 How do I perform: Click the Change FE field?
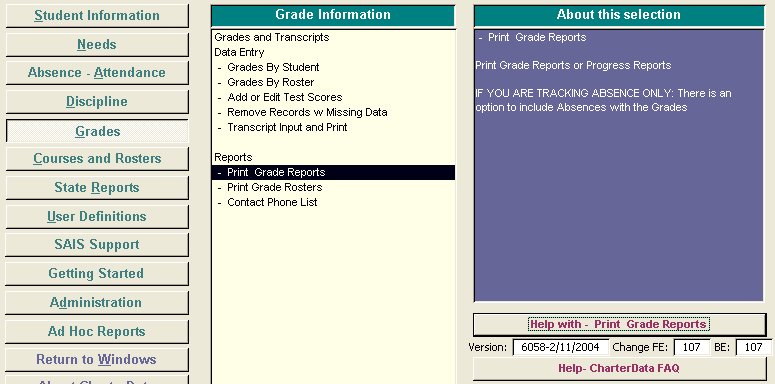point(691,347)
